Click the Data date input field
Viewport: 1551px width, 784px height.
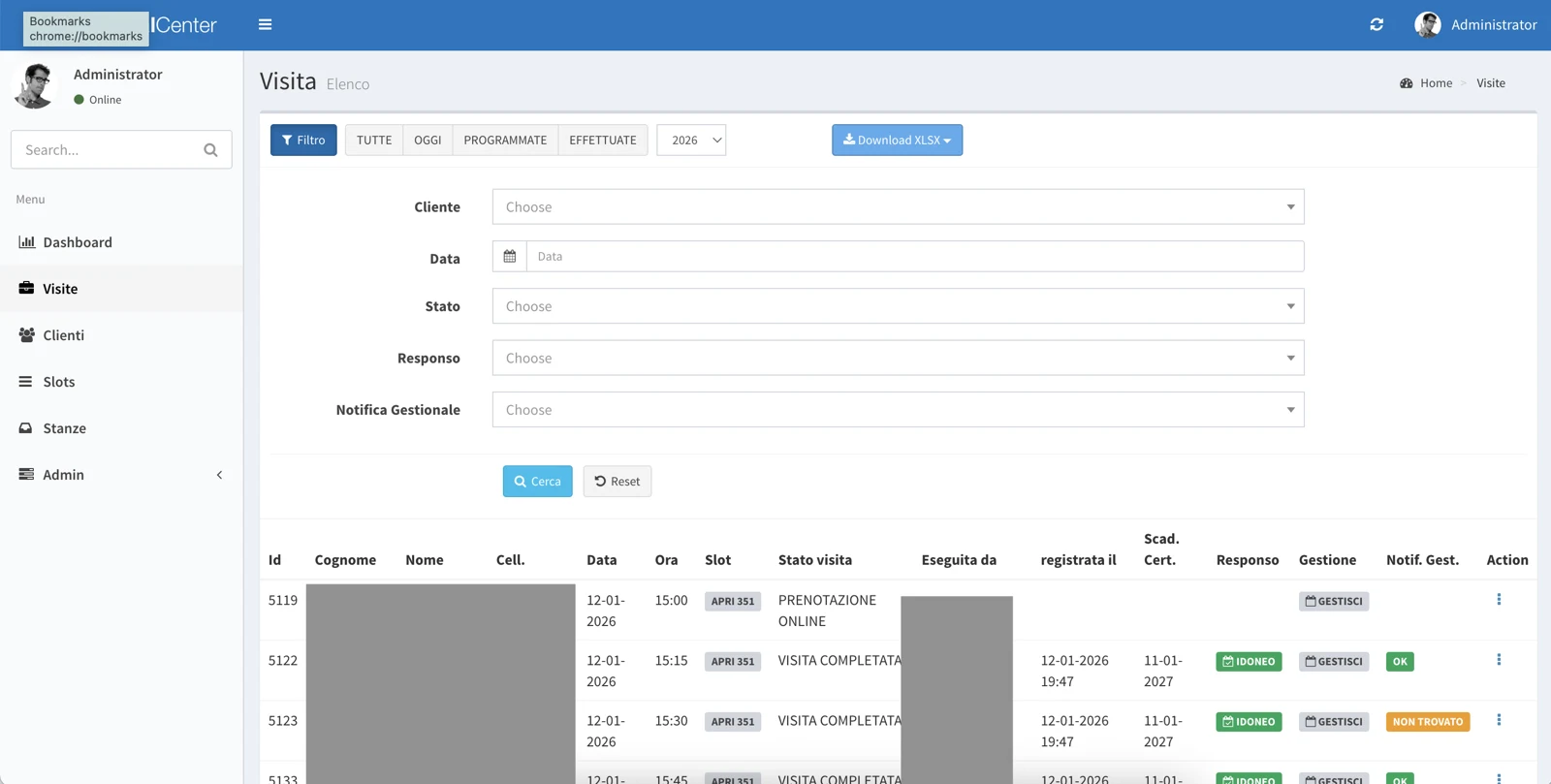(x=915, y=257)
